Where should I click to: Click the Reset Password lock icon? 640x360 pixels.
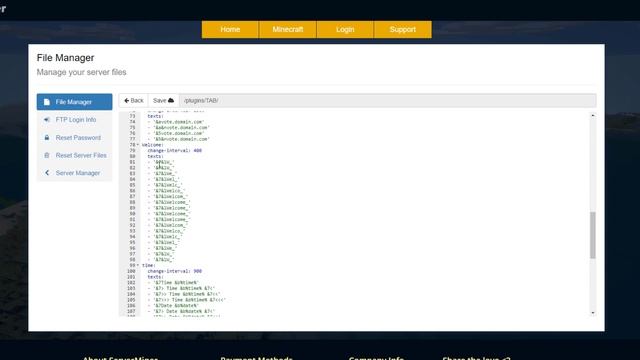point(47,138)
